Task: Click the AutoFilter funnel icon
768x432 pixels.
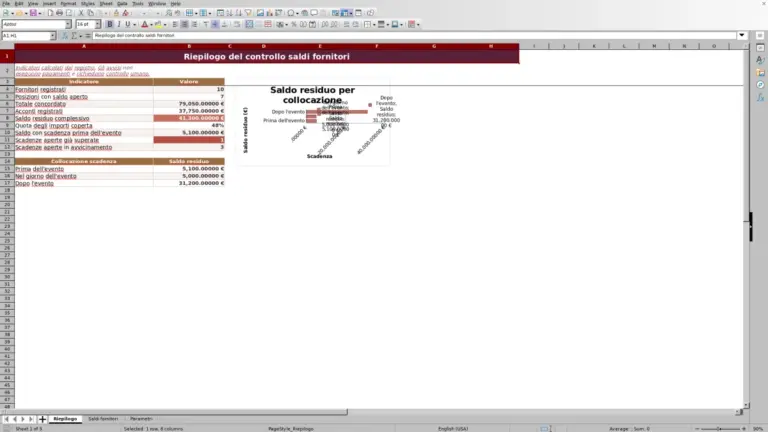Action: point(248,13)
